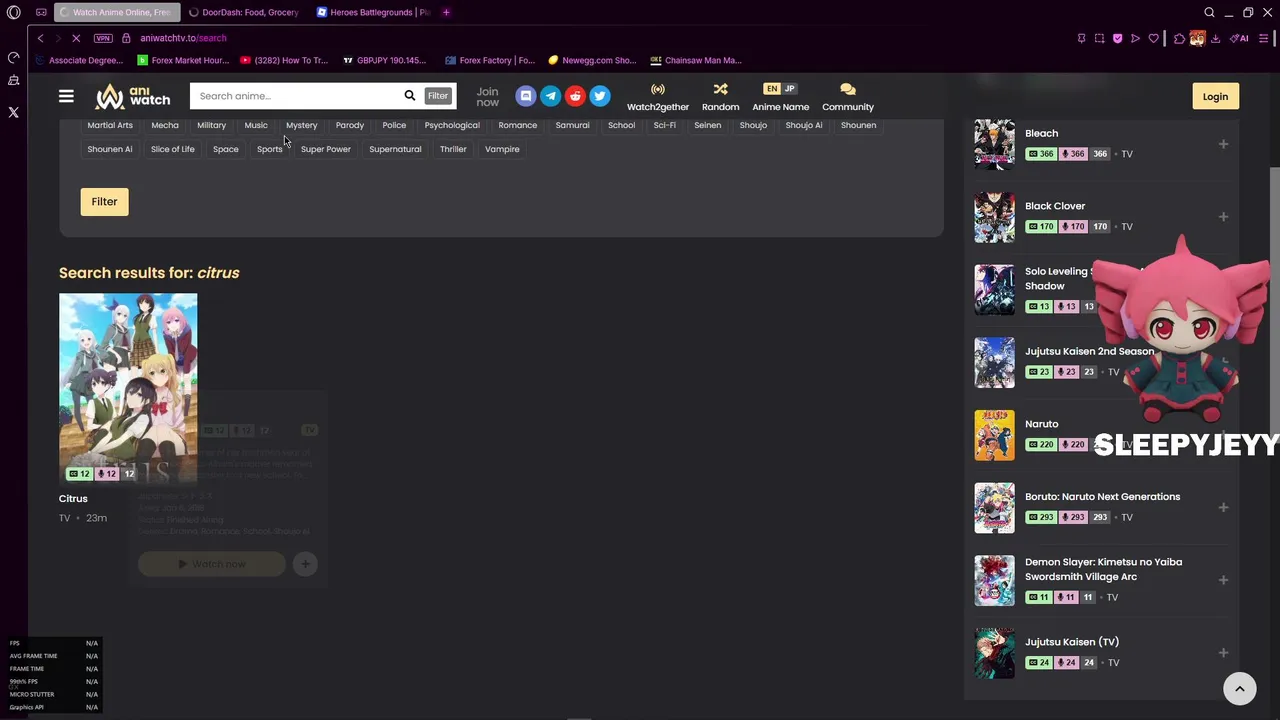Open the Citrus poster thumbnail

[x=128, y=388]
